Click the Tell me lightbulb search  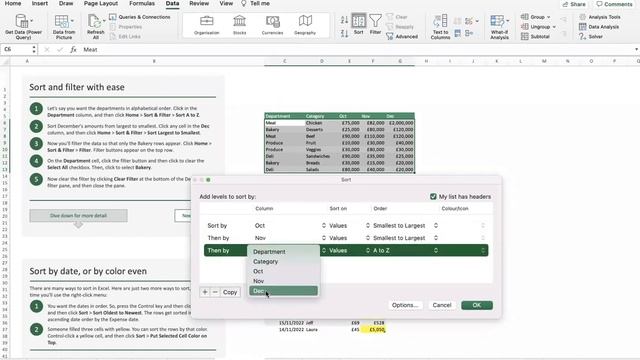click(255, 3)
